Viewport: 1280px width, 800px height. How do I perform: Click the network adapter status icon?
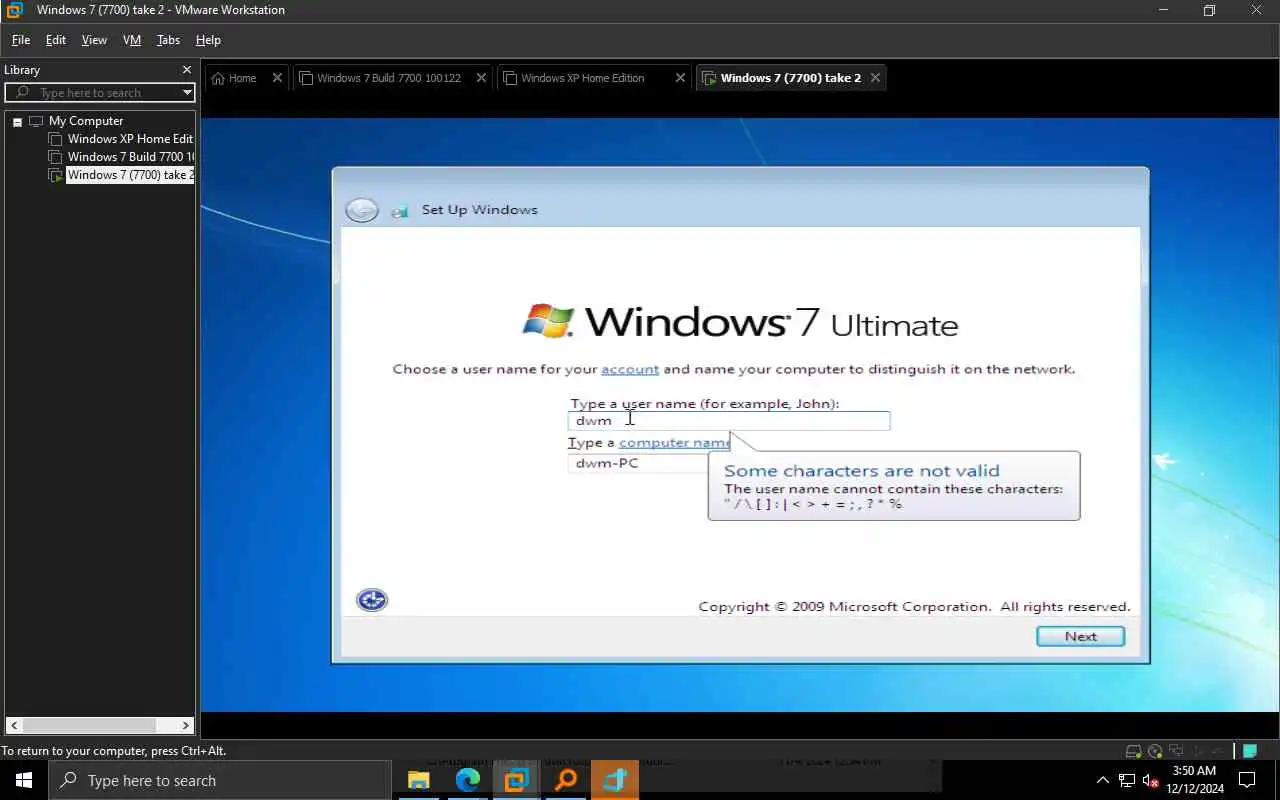point(1176,751)
